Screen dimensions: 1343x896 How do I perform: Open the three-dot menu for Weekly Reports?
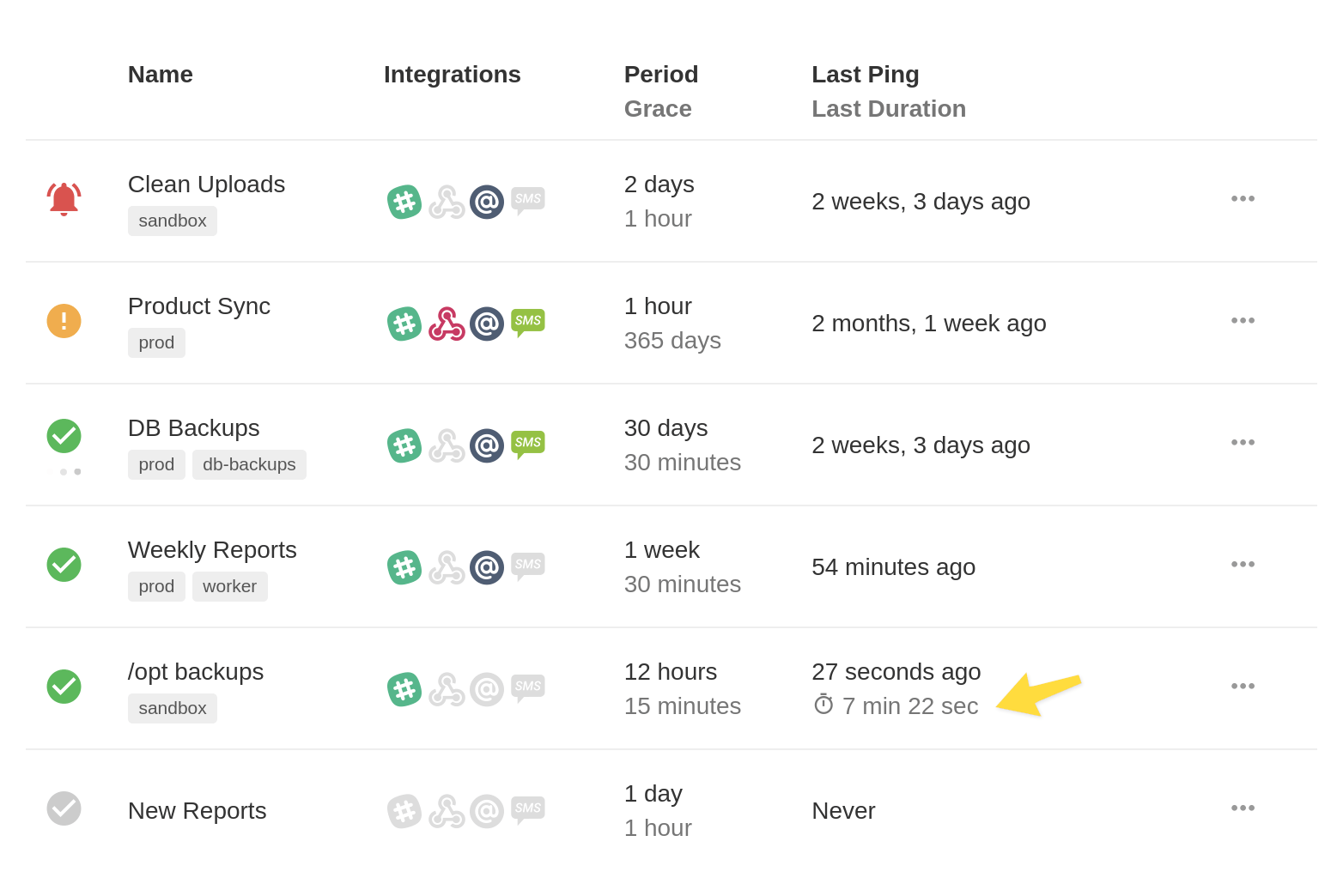(1243, 564)
